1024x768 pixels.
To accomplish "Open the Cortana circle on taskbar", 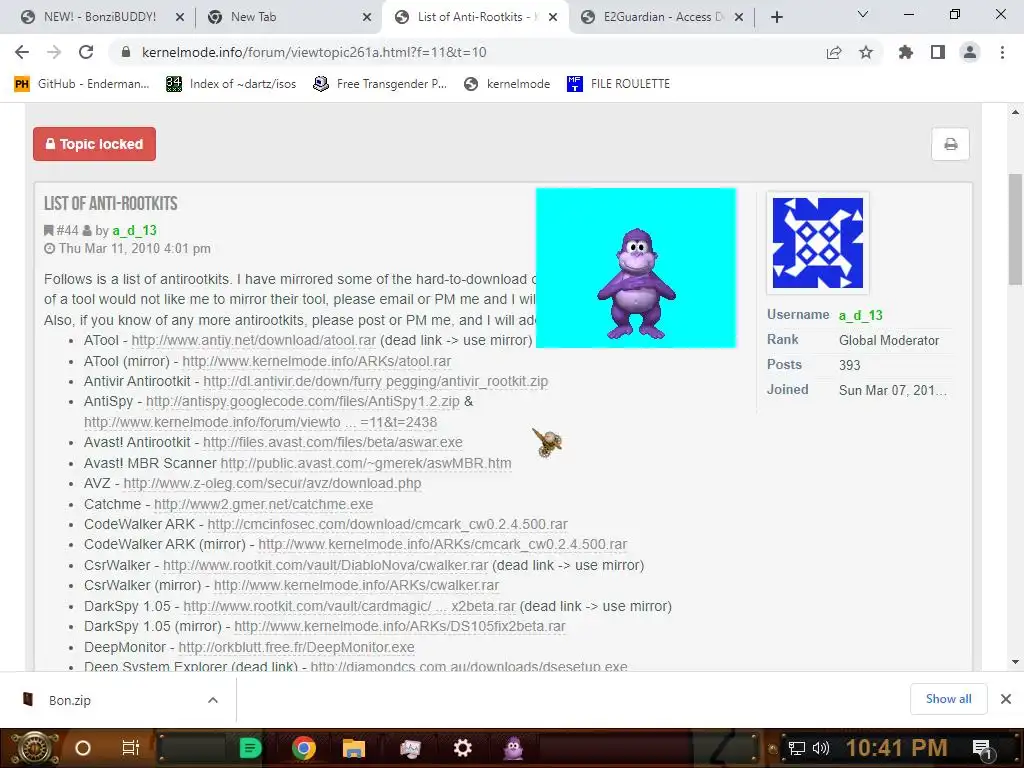I will coord(83,748).
